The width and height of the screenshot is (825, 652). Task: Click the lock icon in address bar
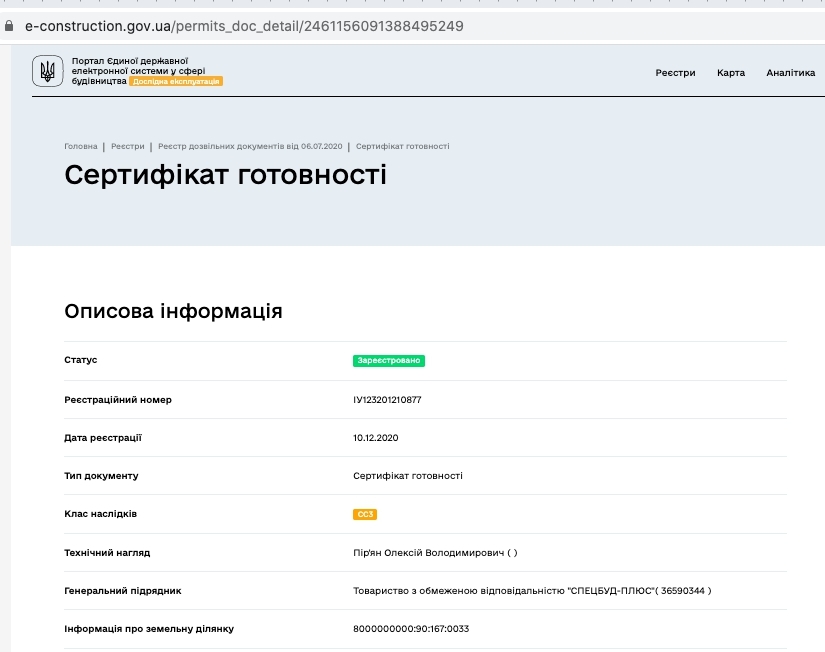(x=9, y=26)
